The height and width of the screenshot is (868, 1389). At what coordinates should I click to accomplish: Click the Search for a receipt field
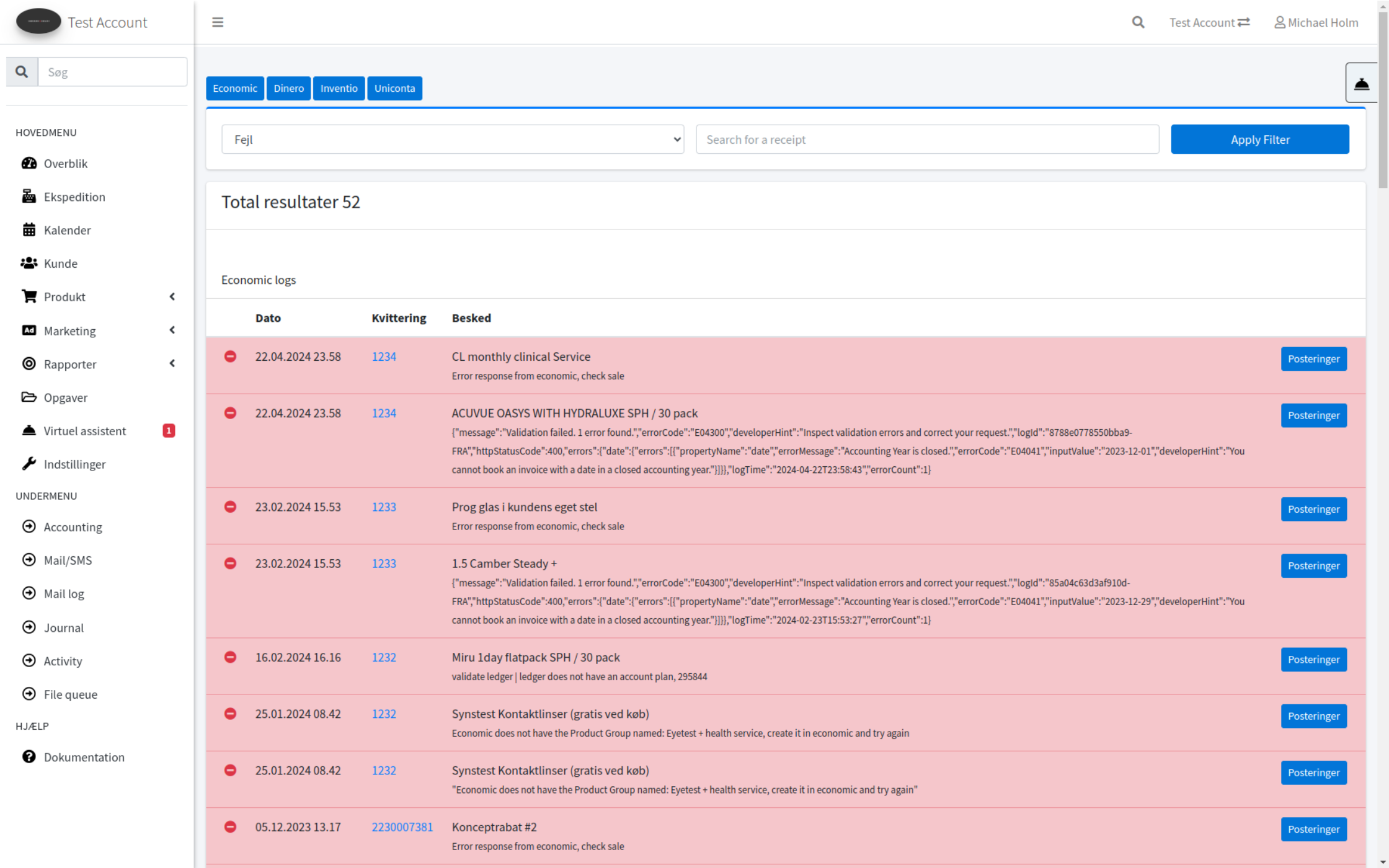click(927, 139)
